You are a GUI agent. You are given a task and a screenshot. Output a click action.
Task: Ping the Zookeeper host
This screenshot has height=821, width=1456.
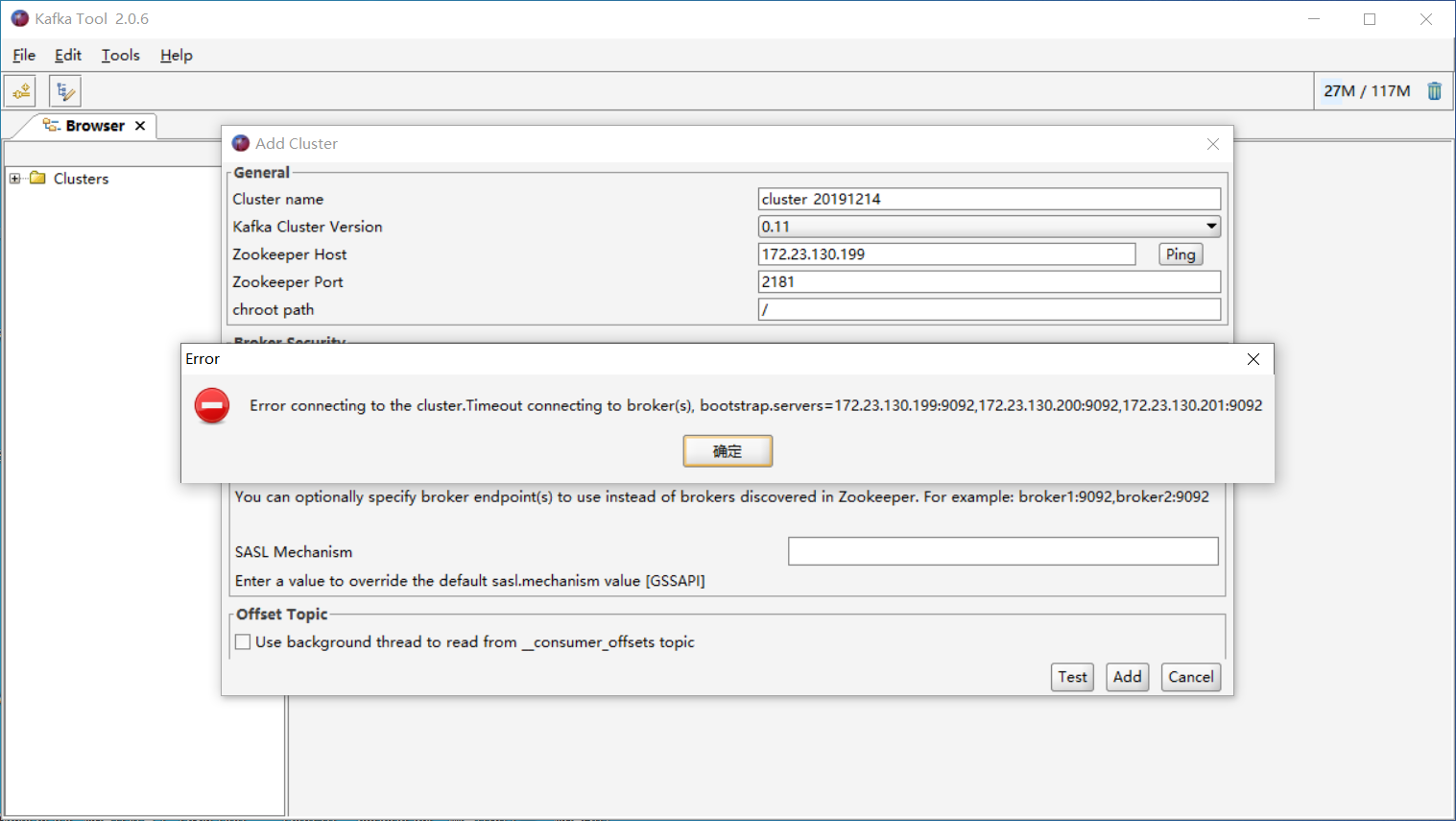(1181, 254)
